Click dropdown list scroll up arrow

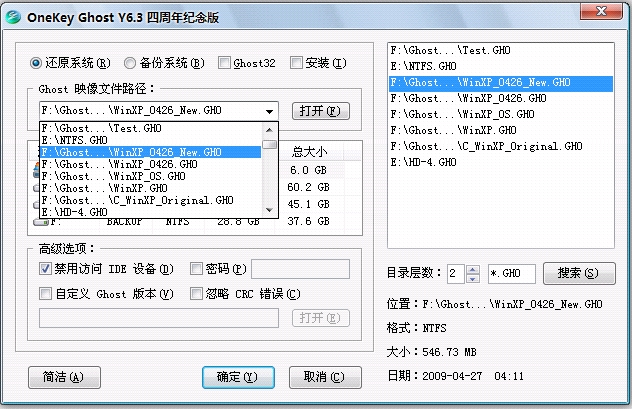(270, 130)
